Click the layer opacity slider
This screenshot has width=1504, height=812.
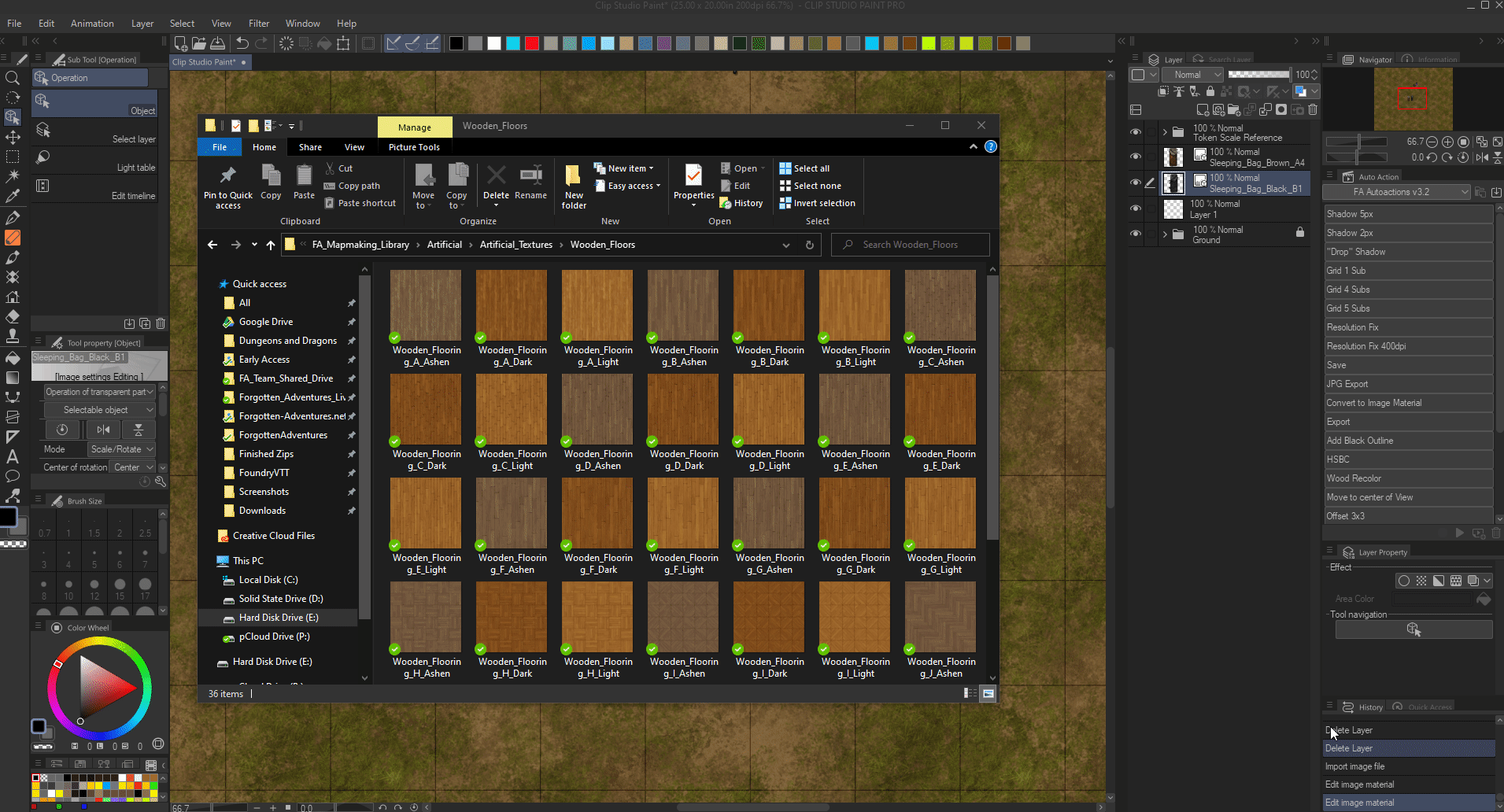[x=1258, y=75]
